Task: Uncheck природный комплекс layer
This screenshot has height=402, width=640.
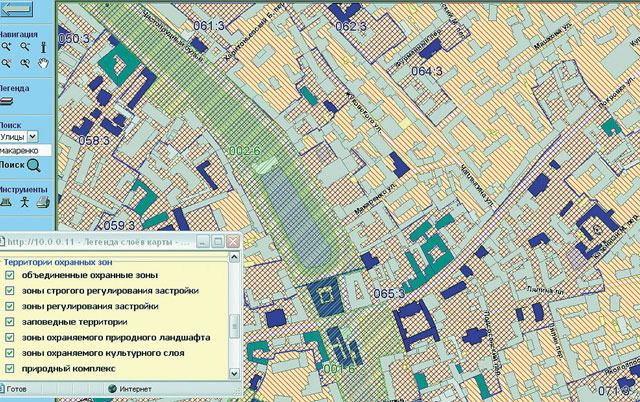Action: pyautogui.click(x=9, y=369)
